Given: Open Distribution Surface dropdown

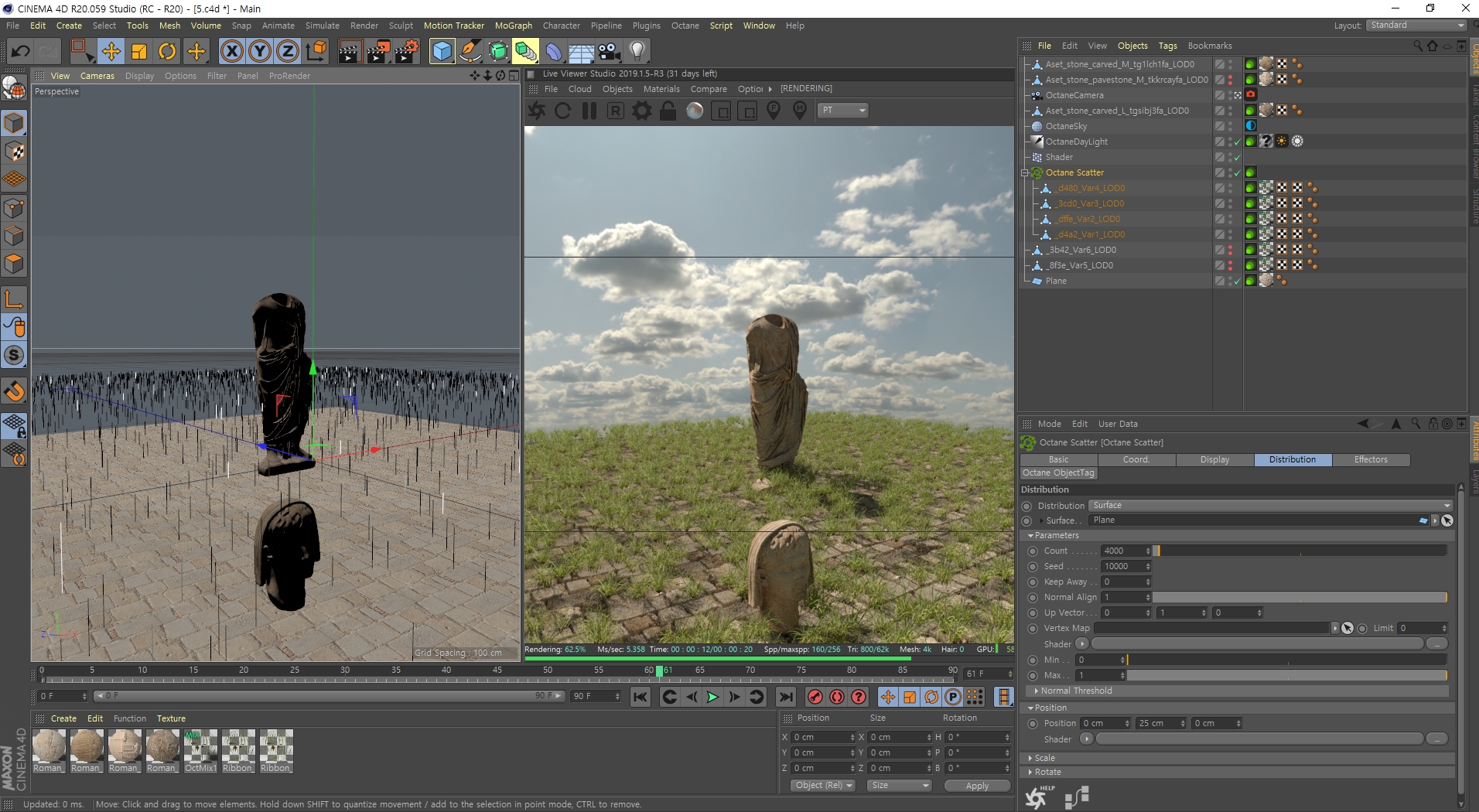Looking at the screenshot, I should 1271,506.
